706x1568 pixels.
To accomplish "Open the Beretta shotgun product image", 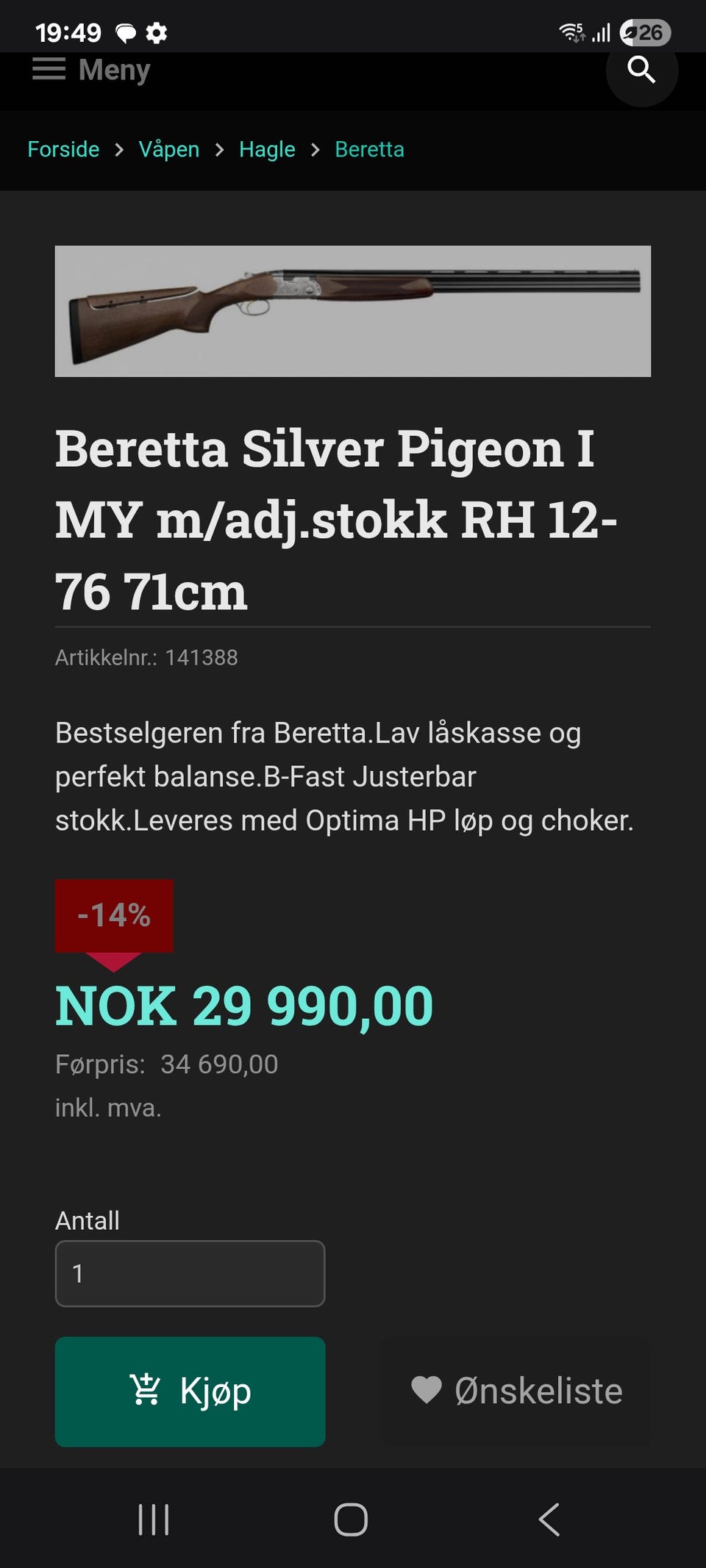I will (352, 311).
